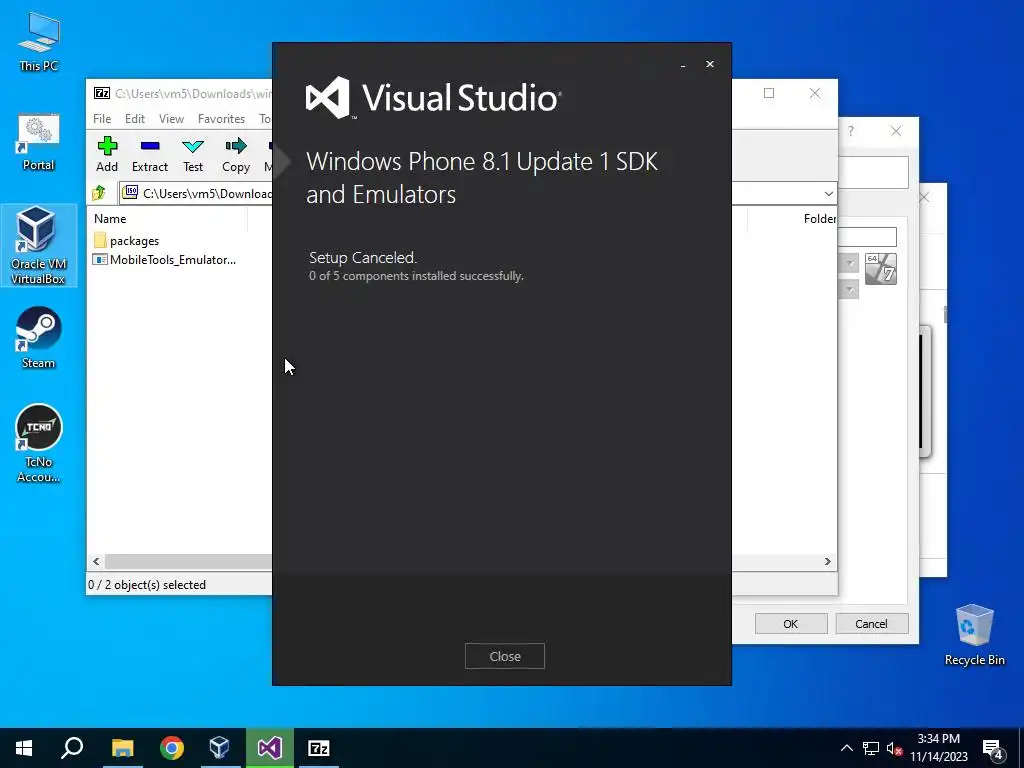Click the right arrow of 7-Zip horizontal scrollbar
Viewport: 1024px width, 768px height.
827,562
